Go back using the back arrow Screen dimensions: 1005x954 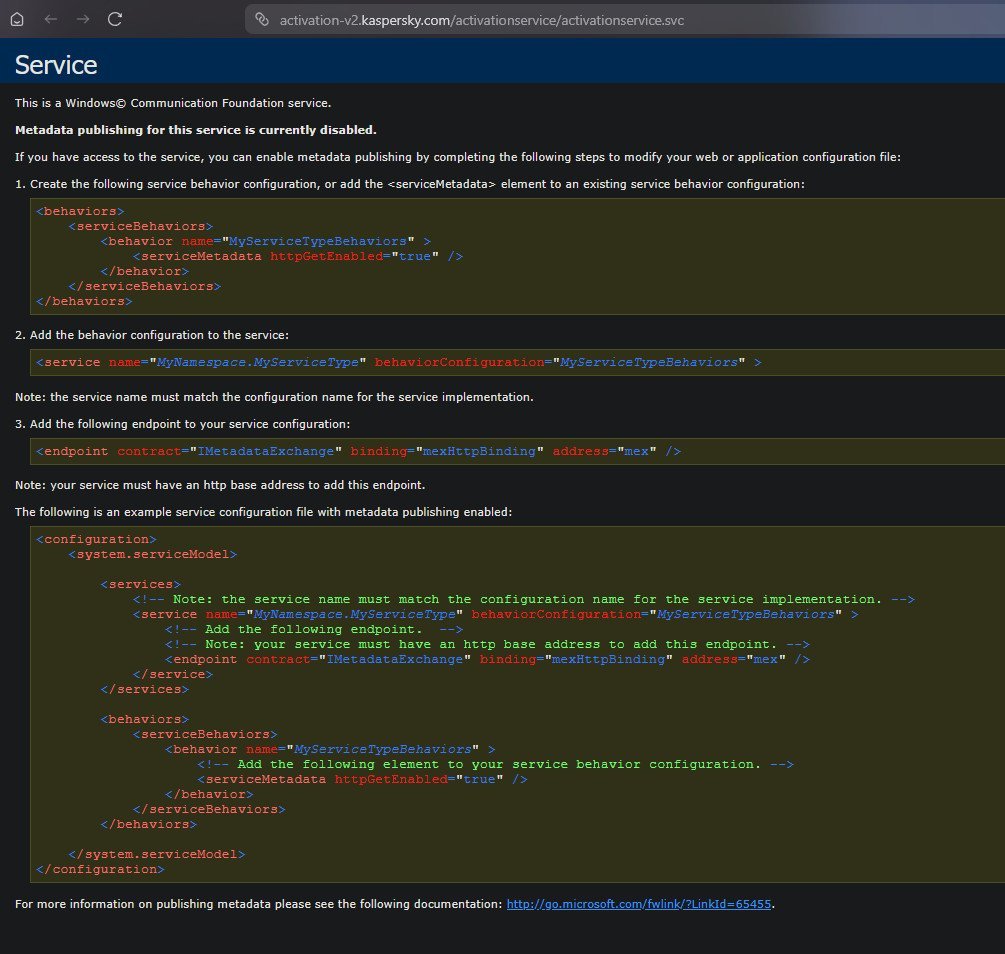tap(50, 19)
